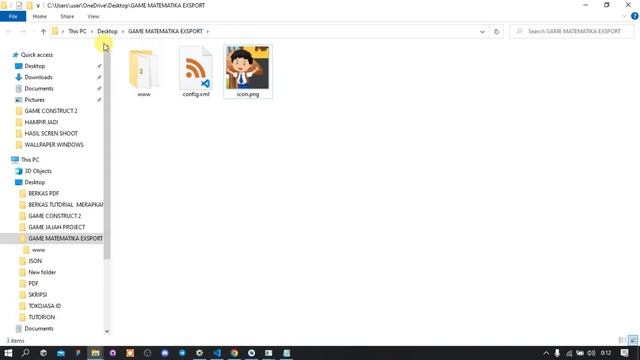The height and width of the screenshot is (360, 640).
Task: Go up one folder level
Action: point(43,31)
